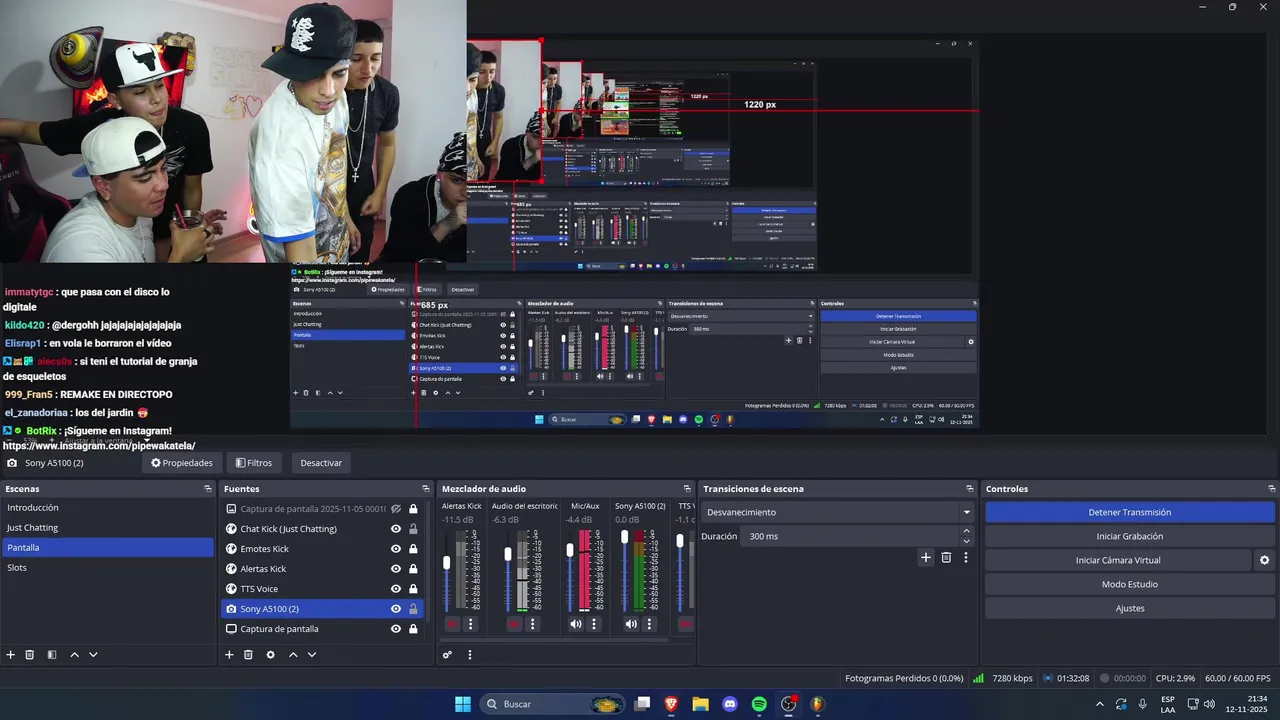Toggle lock on Sony A5100 (2) source

[x=413, y=609]
